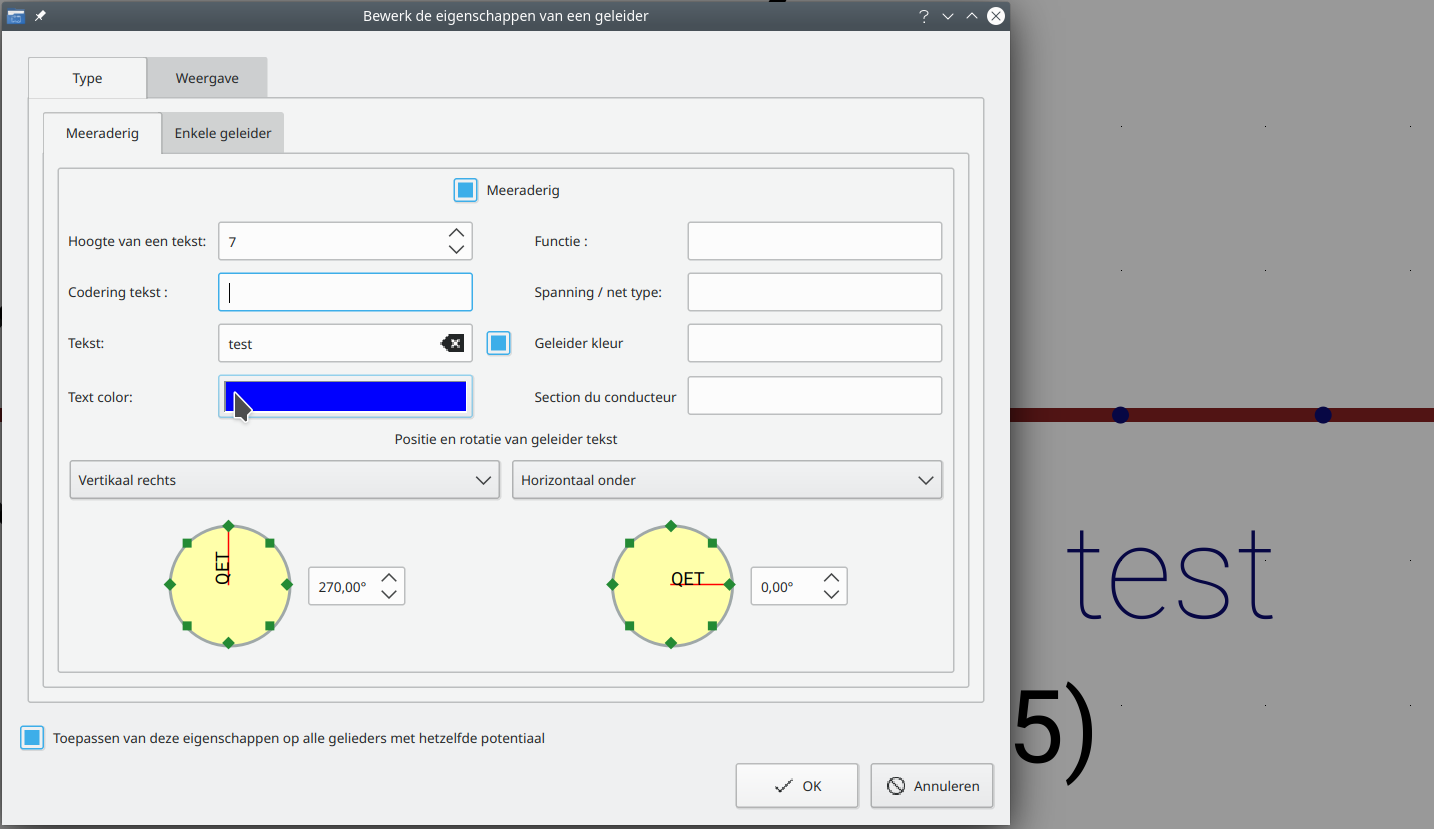Click into the Functie input field

click(814, 241)
